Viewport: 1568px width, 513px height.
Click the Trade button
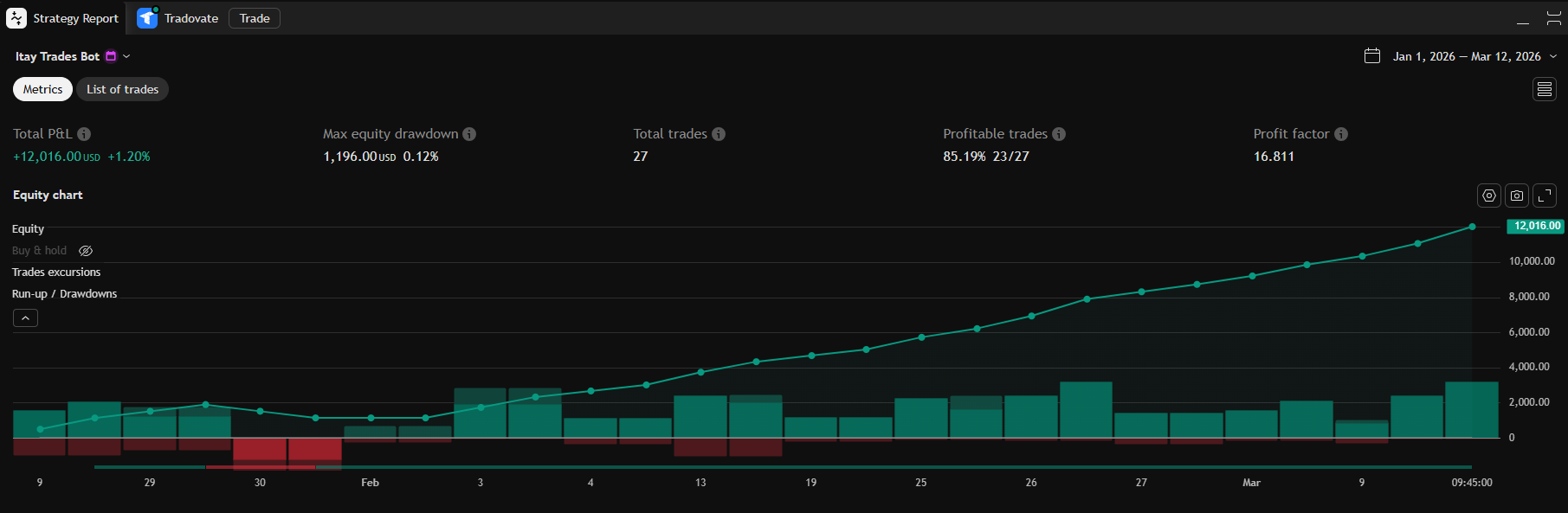click(x=255, y=18)
